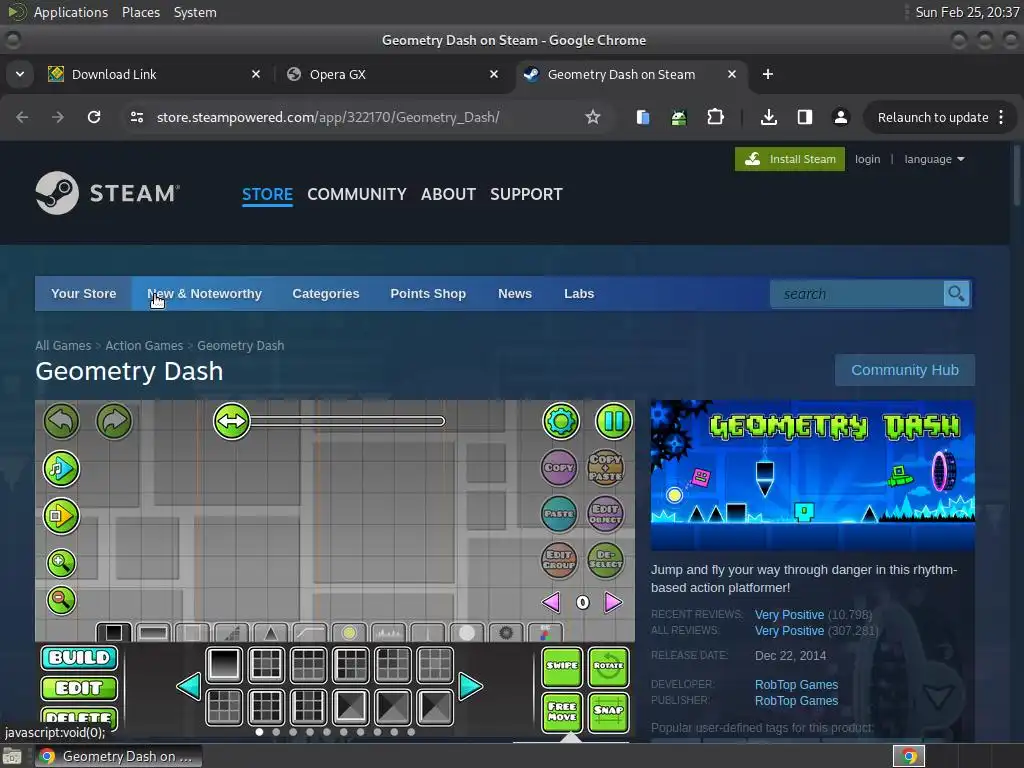Viewport: 1024px width, 768px height.
Task: Click the Copy round button in editor
Action: tap(559, 468)
